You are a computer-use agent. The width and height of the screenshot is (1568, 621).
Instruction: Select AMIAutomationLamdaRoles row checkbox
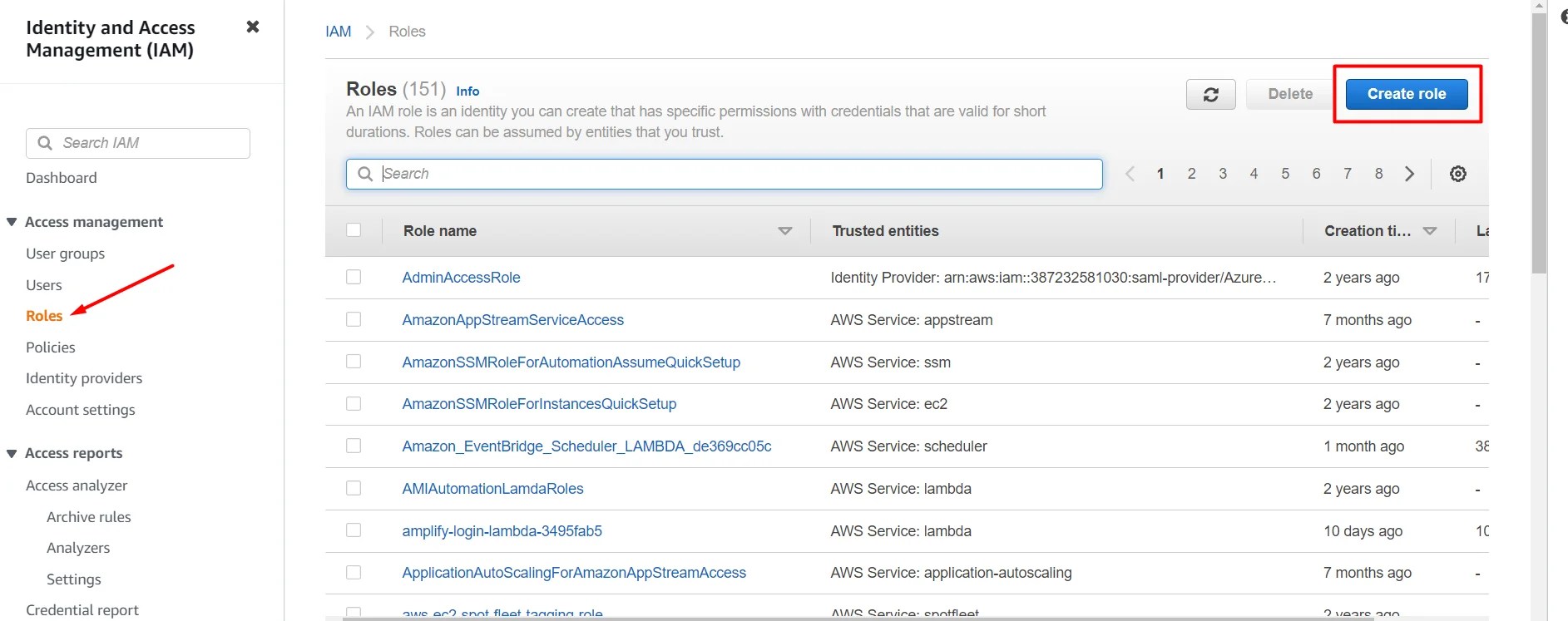(x=354, y=488)
